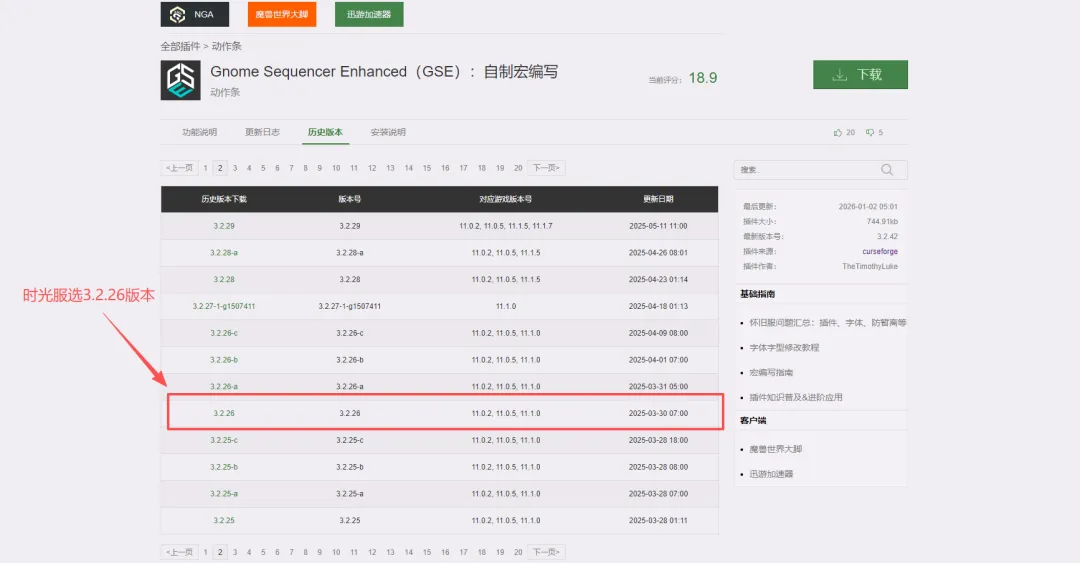Click the GSE addon logo thumbnail
The height and width of the screenshot is (563, 1080).
click(180, 80)
